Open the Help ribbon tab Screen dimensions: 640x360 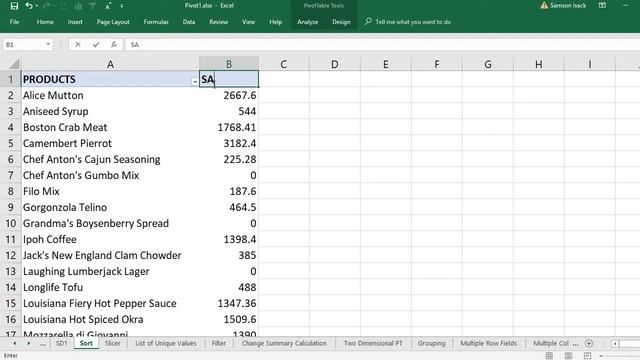276,22
